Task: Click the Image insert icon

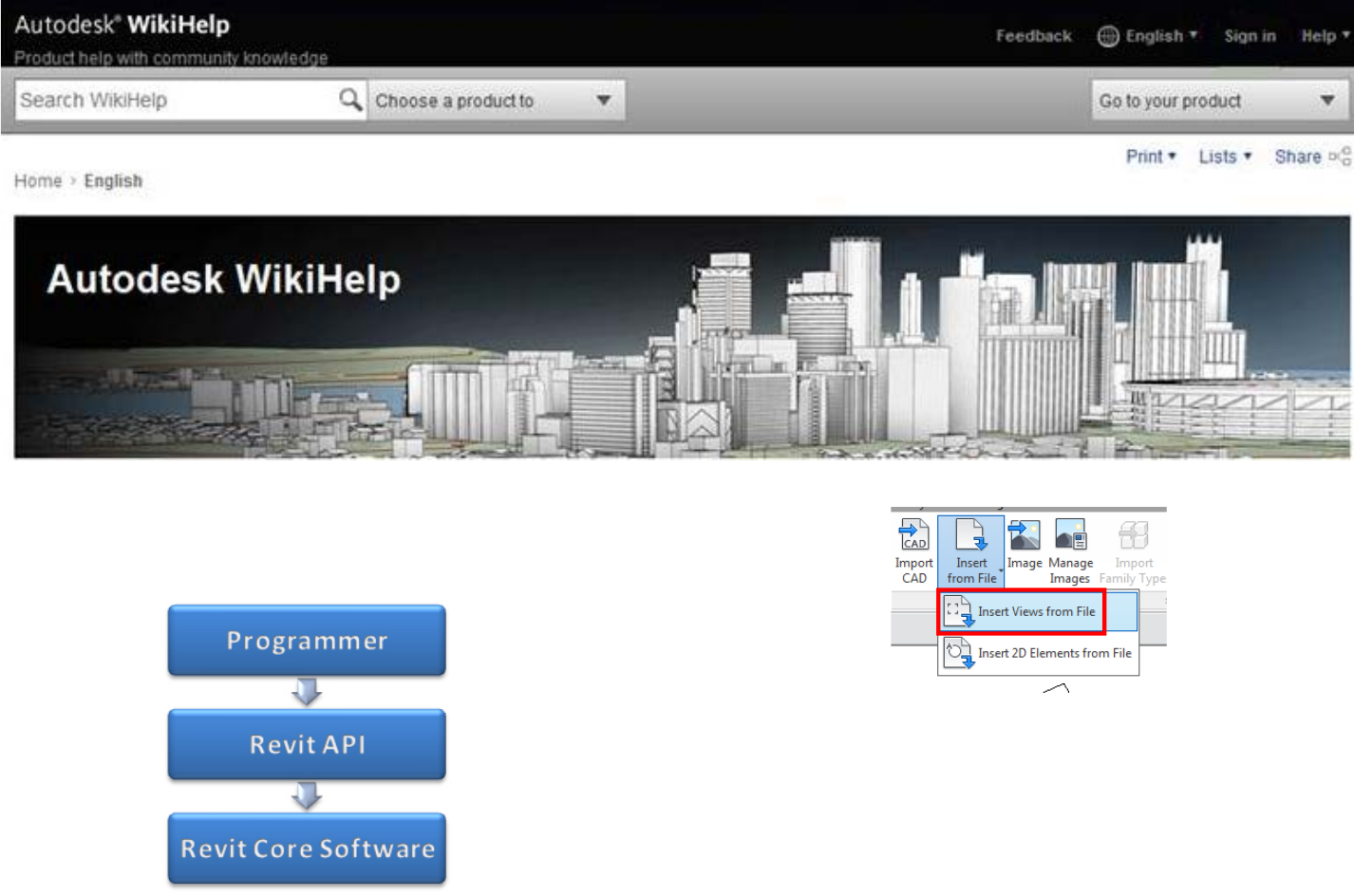Action: pyautogui.click(x=1024, y=535)
